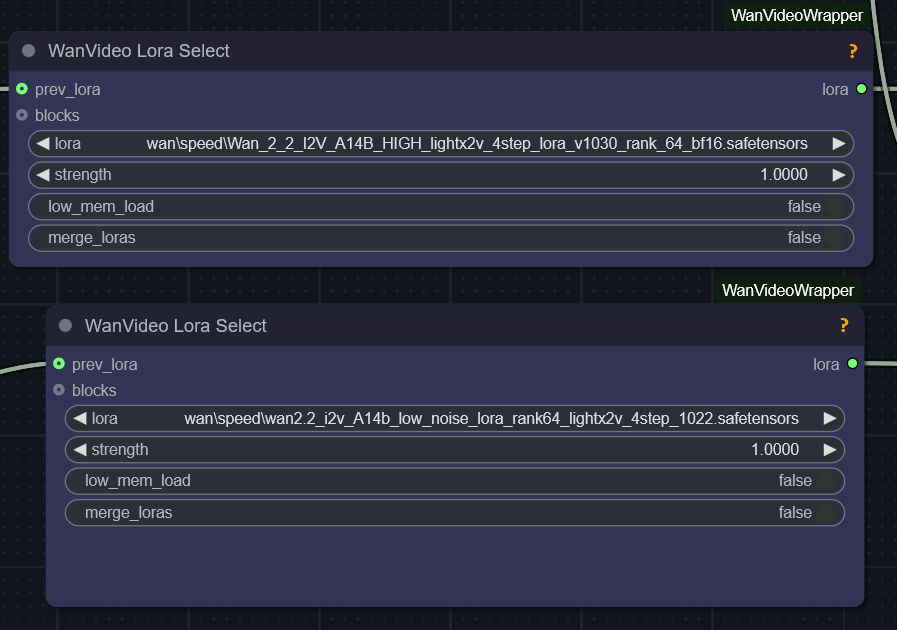Viewport: 897px width, 630px height.
Task: Select previous lora file in HIGH lightx2v node
Action: (x=43, y=144)
